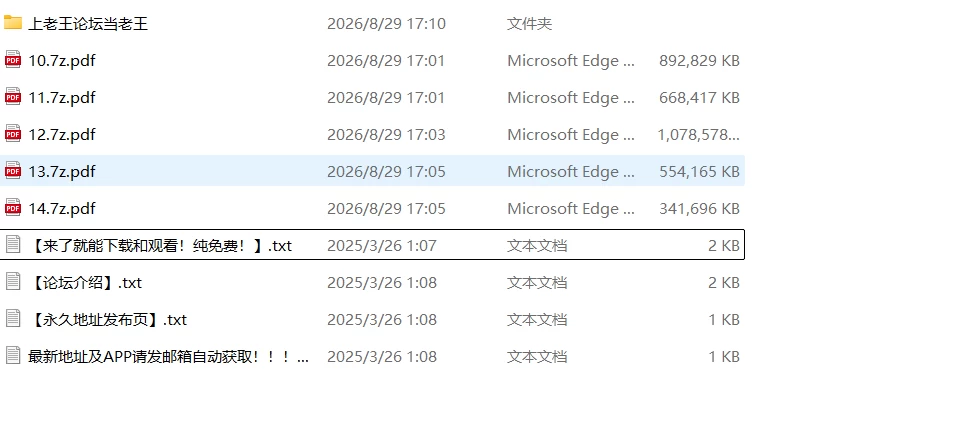Viewport: 953px width, 442px height.
Task: Click the text document icon of 【论坛介绍】.txt
Action: click(13, 282)
